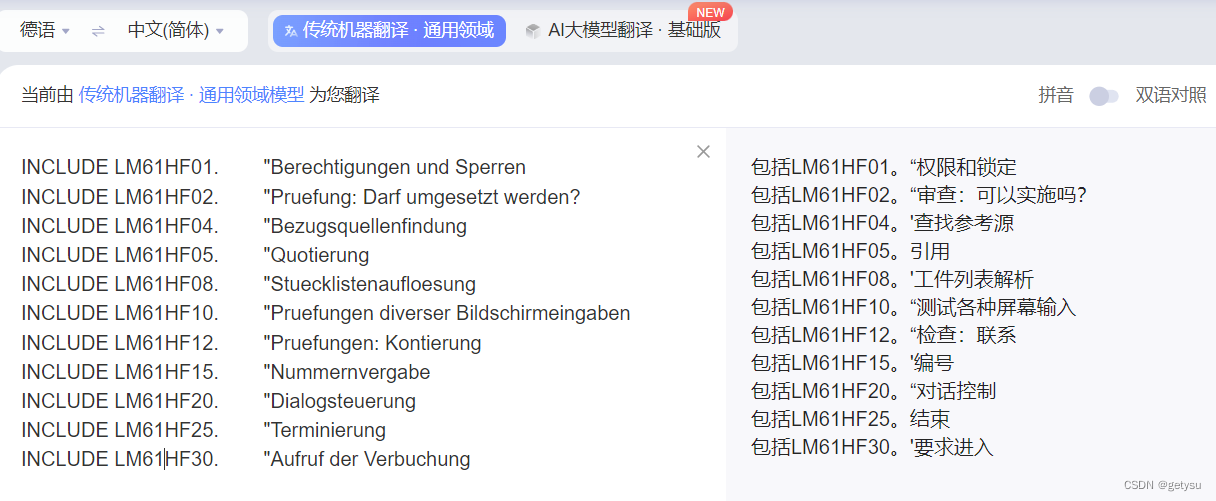Click source text INCLUDE LM61HF01.
The height and width of the screenshot is (501, 1216).
click(120, 167)
